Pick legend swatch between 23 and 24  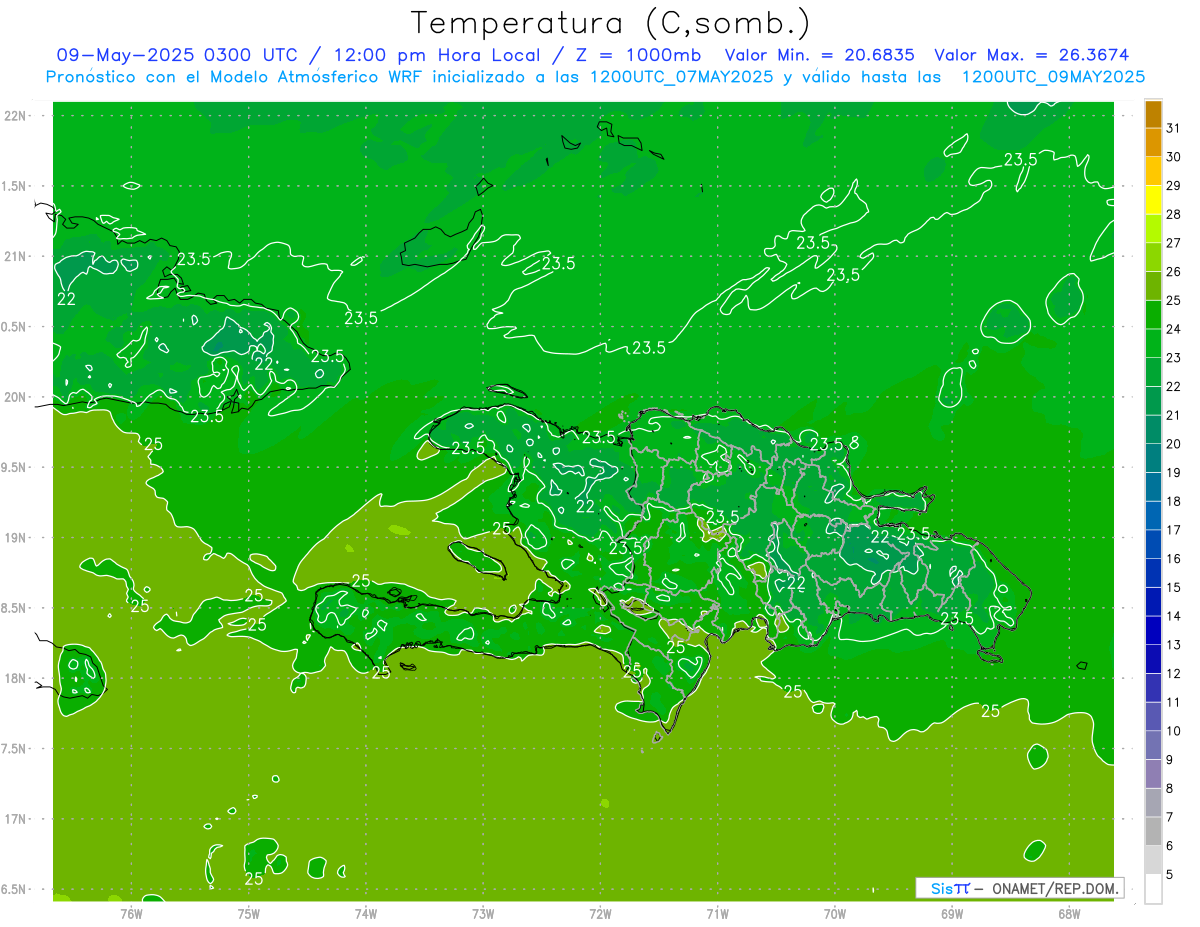click(1153, 344)
